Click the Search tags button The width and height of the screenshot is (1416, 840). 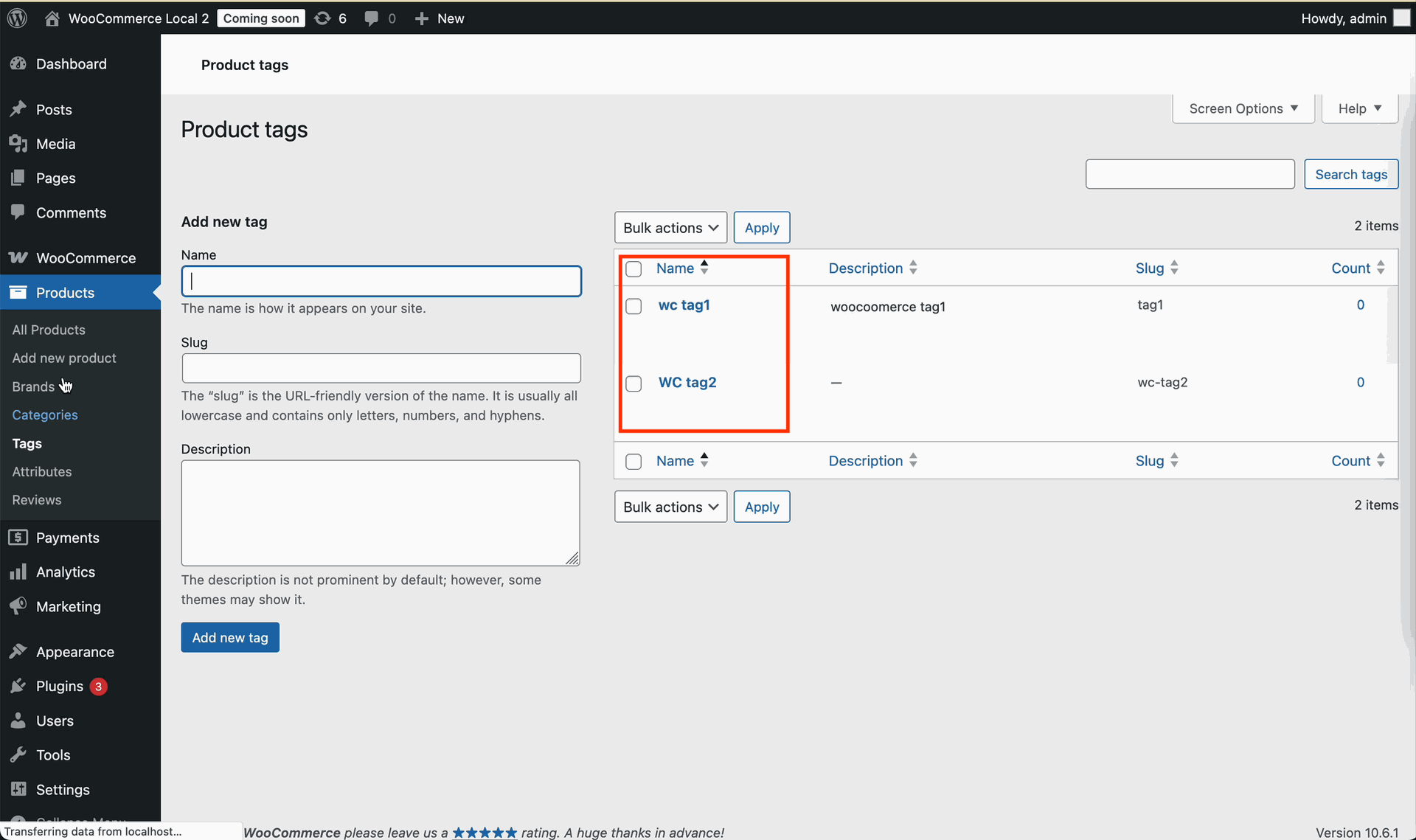pos(1351,174)
